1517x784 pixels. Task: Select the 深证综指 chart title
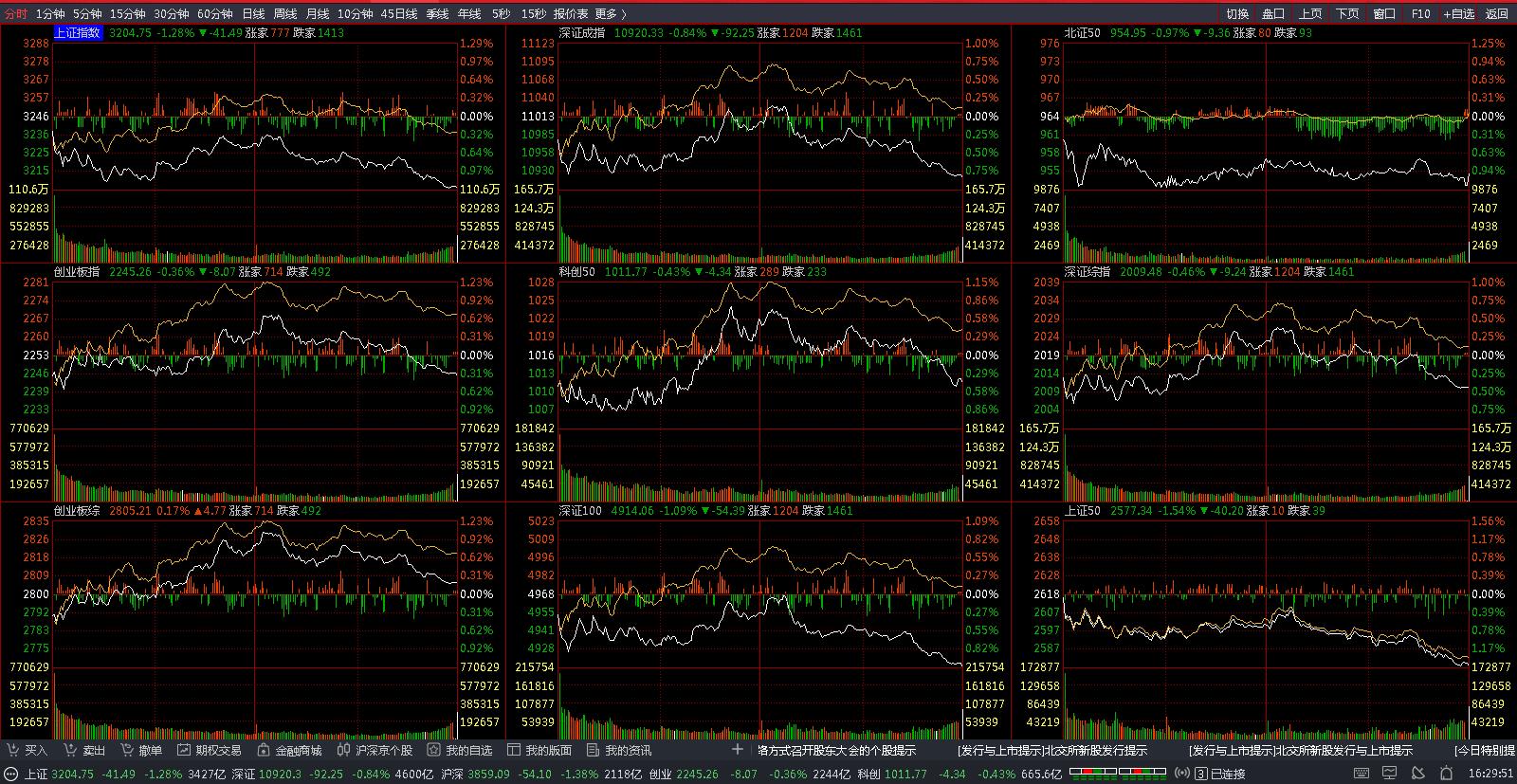[1087, 271]
